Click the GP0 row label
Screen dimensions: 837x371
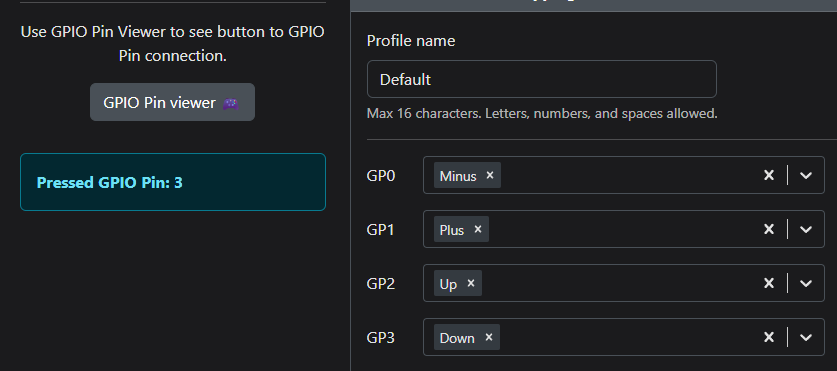(x=381, y=175)
